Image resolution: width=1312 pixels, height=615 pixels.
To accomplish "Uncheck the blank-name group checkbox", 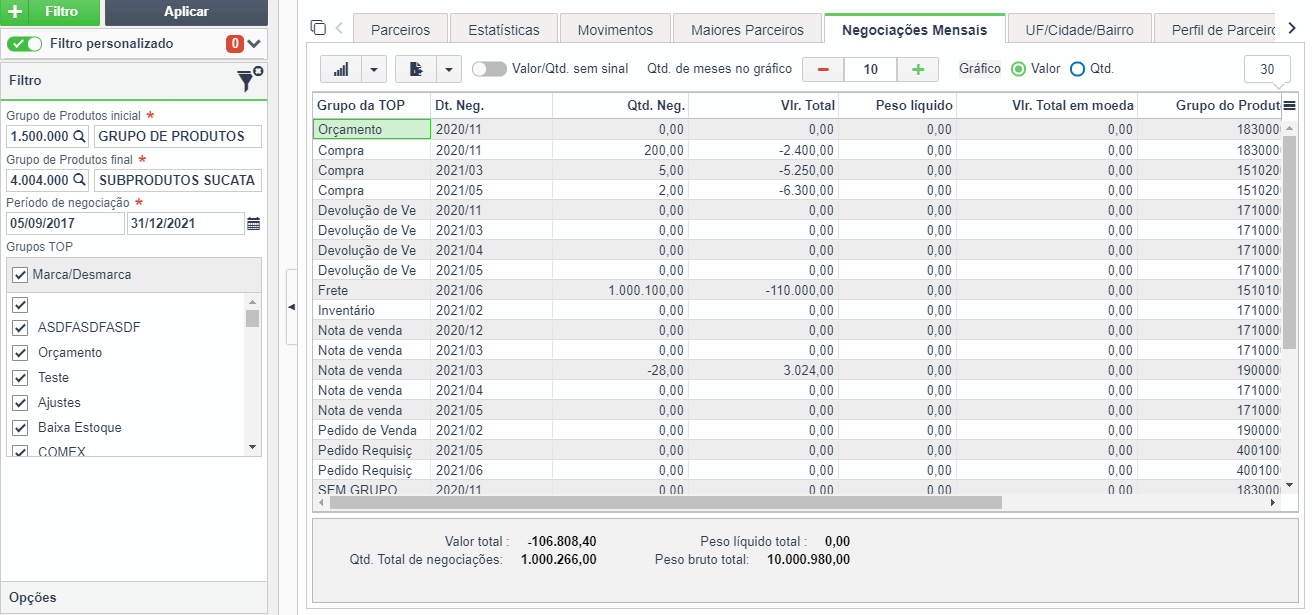I will click(x=18, y=304).
